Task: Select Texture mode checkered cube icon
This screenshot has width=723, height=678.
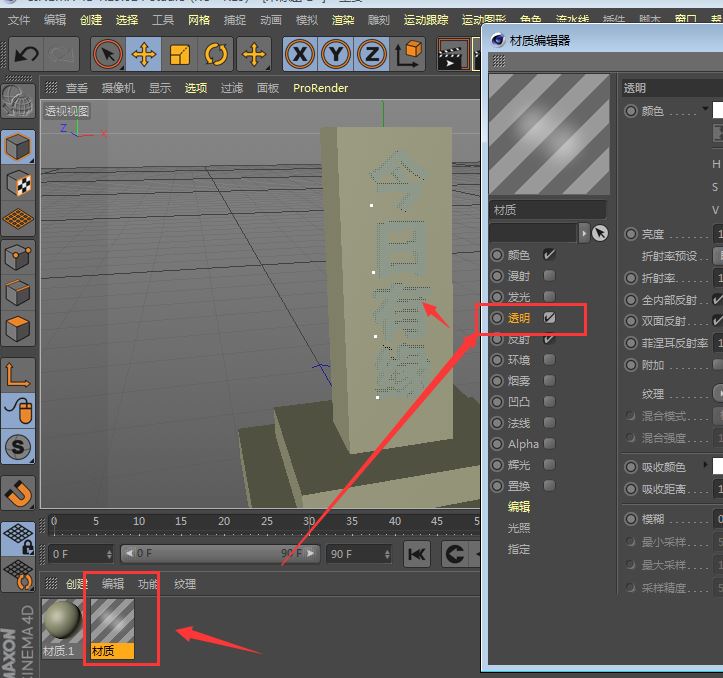Action: pyautogui.click(x=18, y=184)
